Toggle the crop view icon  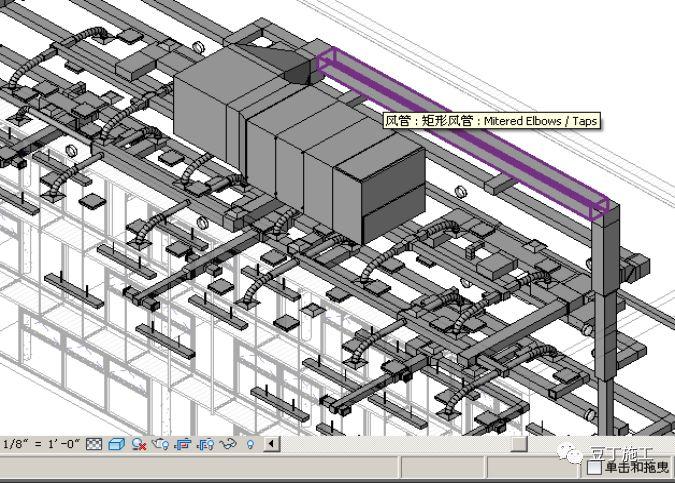click(183, 444)
